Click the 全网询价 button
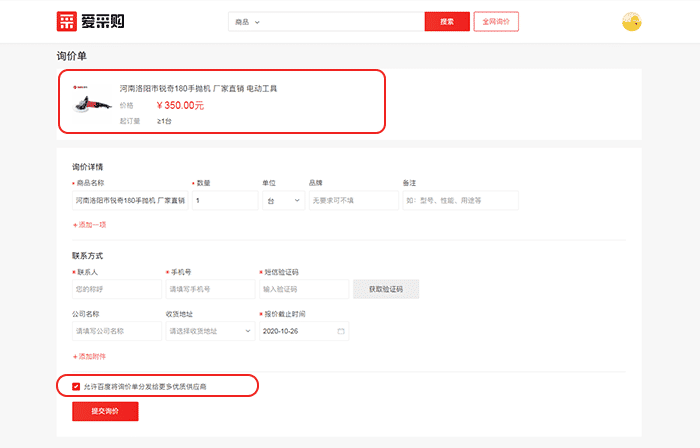 pos(494,21)
